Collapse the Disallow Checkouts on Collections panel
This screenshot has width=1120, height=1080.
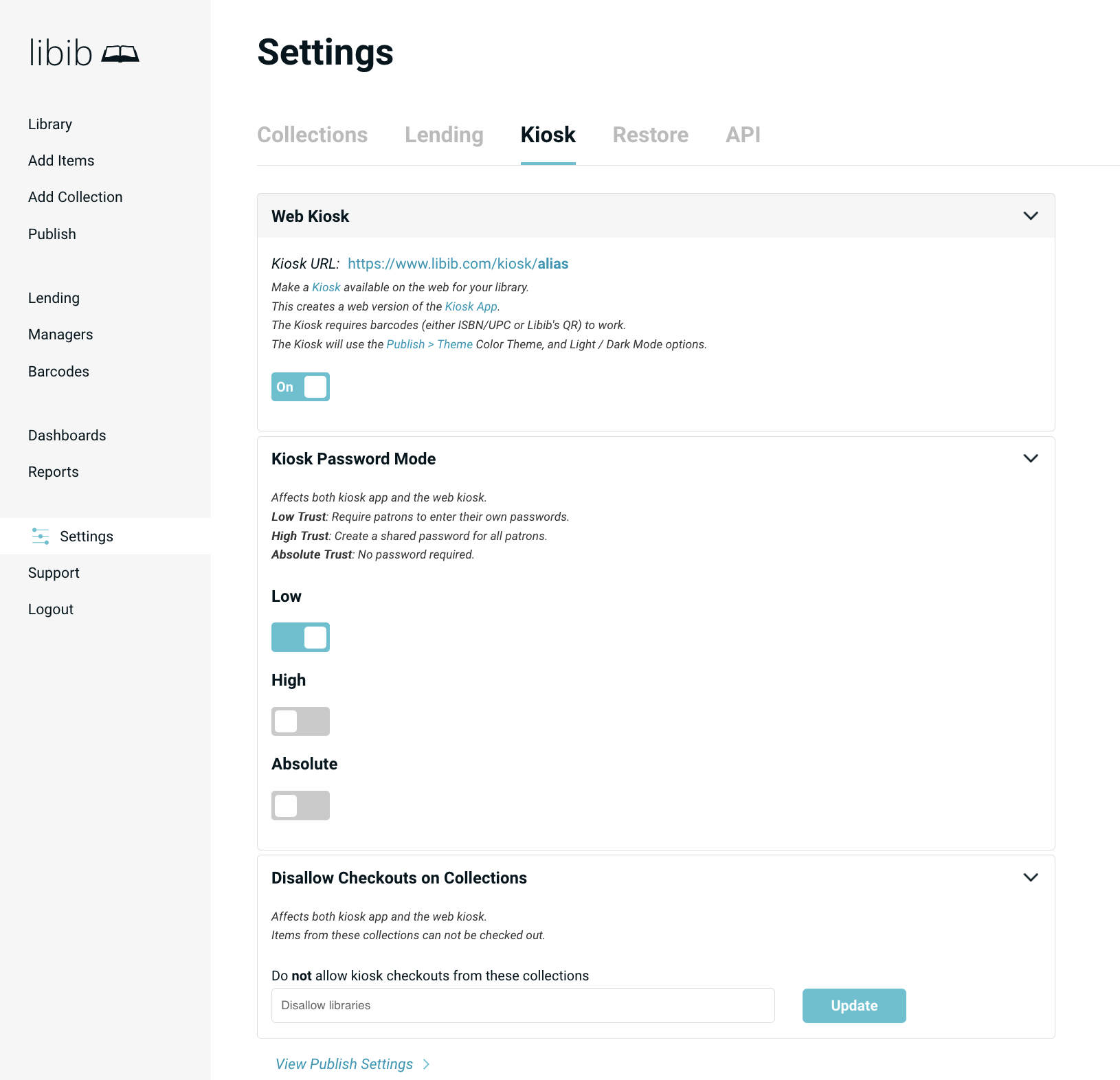1031,877
